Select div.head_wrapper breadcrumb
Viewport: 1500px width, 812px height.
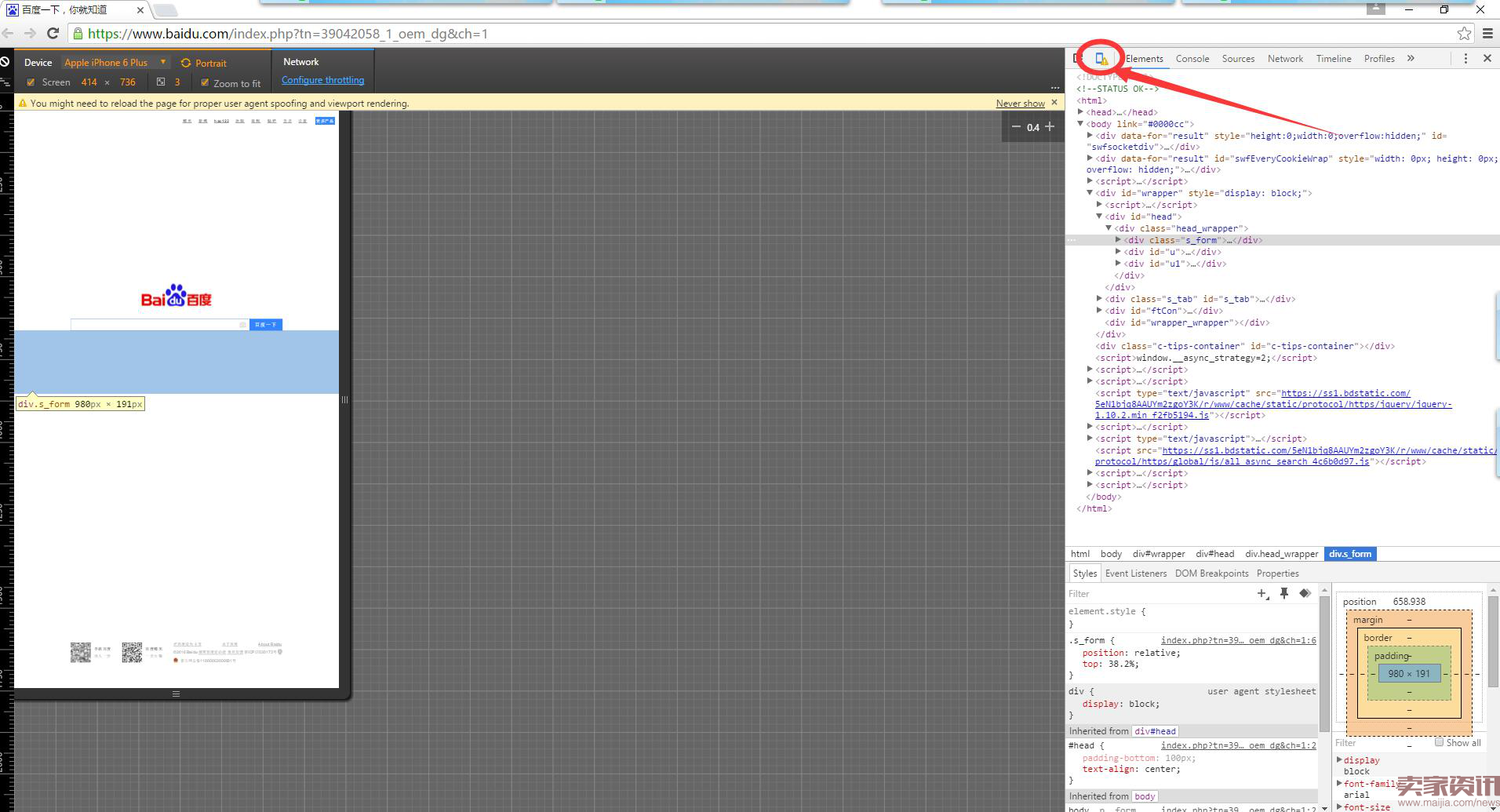[x=1282, y=554]
